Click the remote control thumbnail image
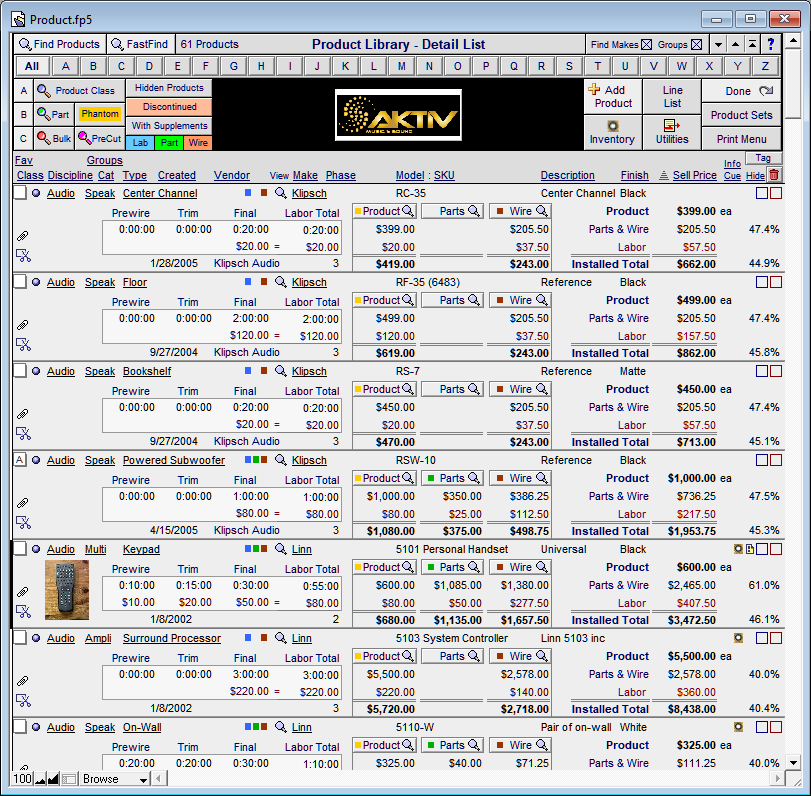Viewport: 811px width, 796px height. pyautogui.click(x=67, y=590)
